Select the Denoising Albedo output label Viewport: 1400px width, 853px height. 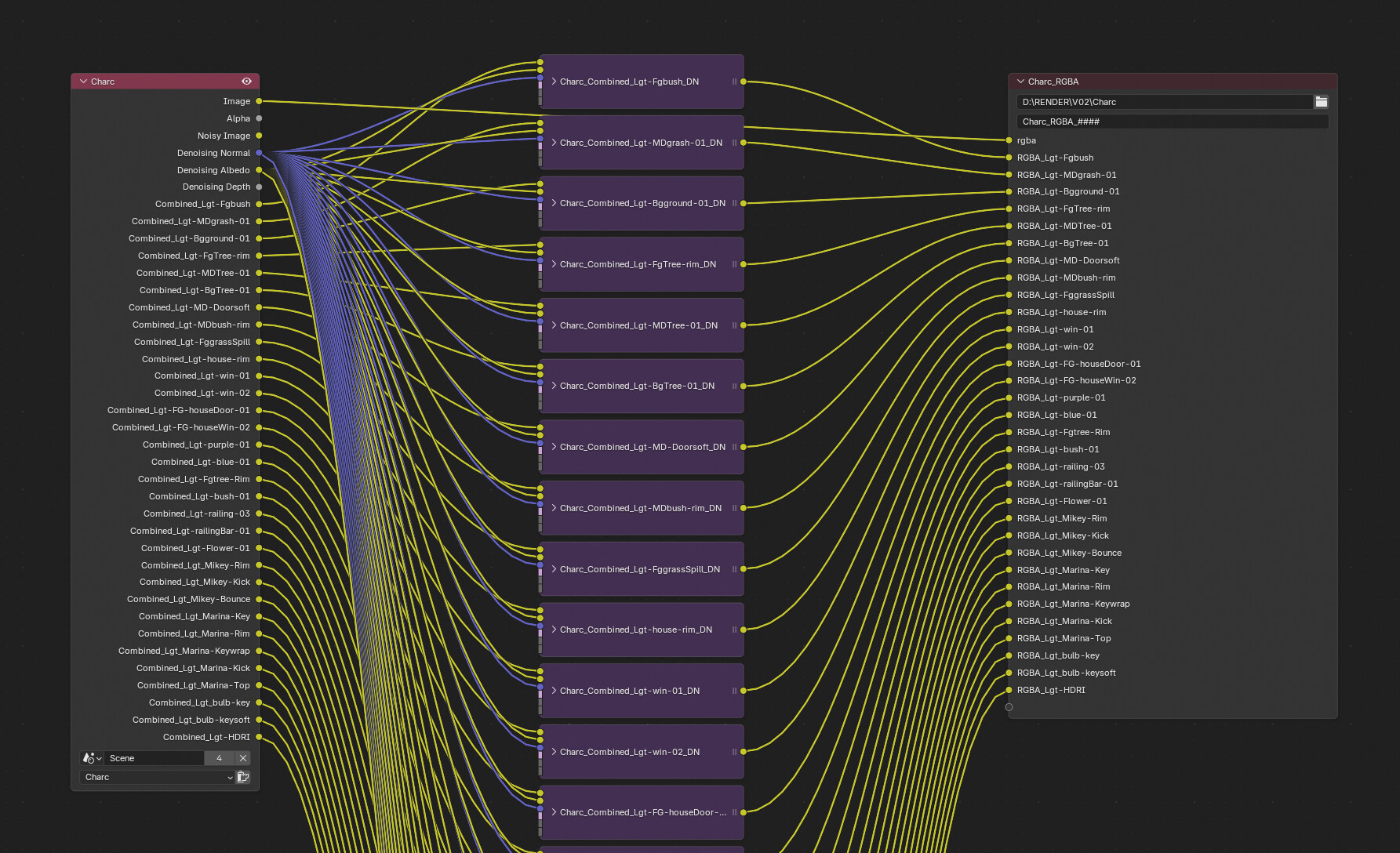tap(213, 170)
